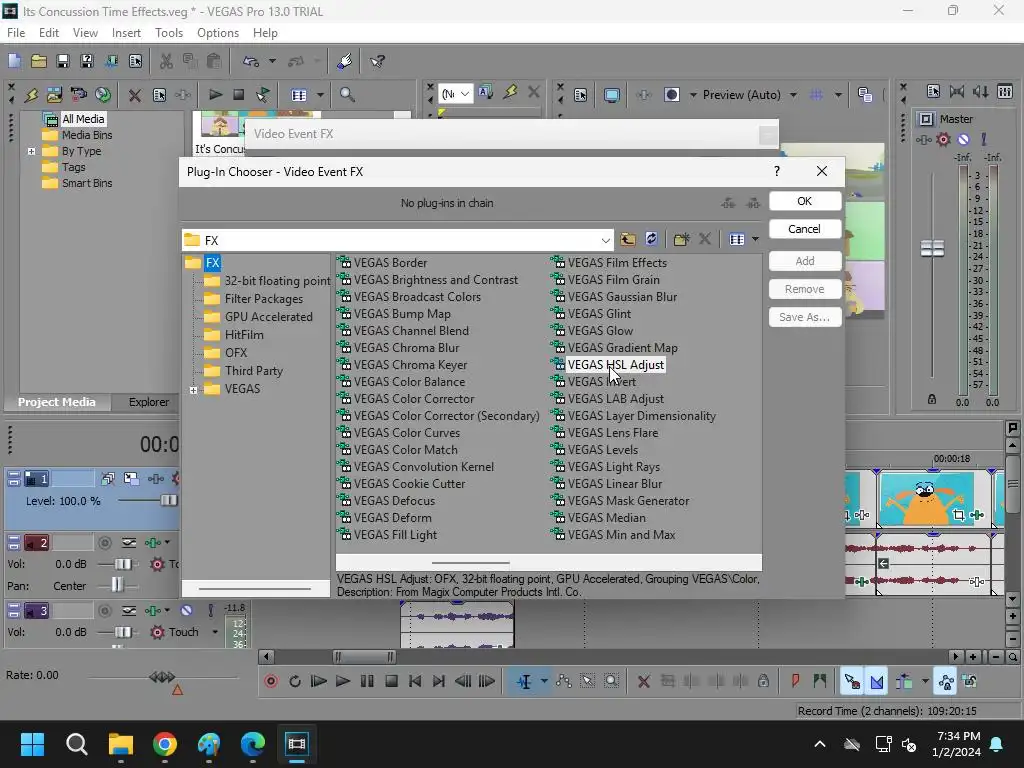This screenshot has width=1024, height=768.
Task: Click the Go to Start transport button
Action: (x=415, y=681)
